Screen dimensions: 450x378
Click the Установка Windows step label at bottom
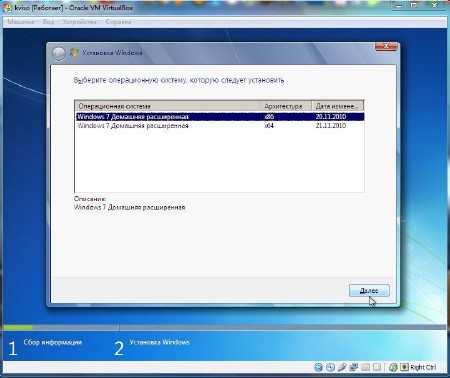tap(159, 342)
